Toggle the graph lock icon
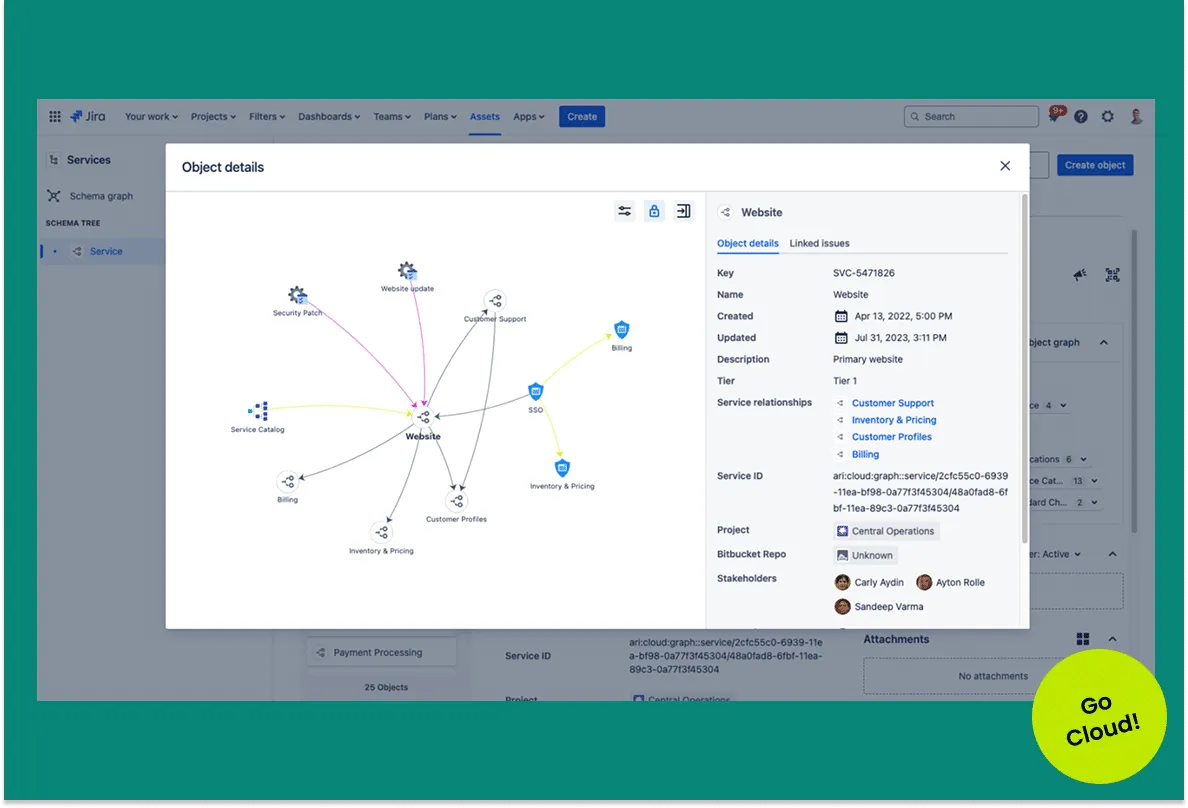Screen dimensions: 1188x808 pos(654,211)
